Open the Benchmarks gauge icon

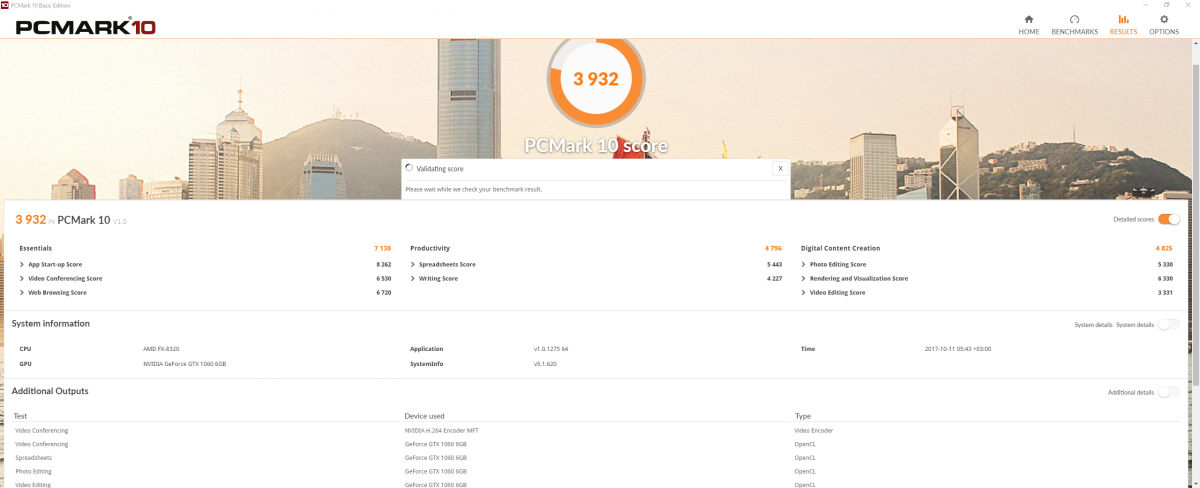1074,19
